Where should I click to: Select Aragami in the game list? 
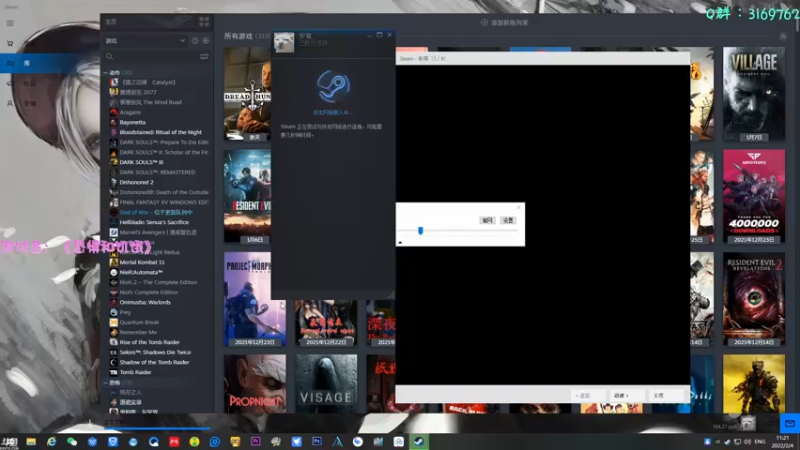tap(130, 112)
